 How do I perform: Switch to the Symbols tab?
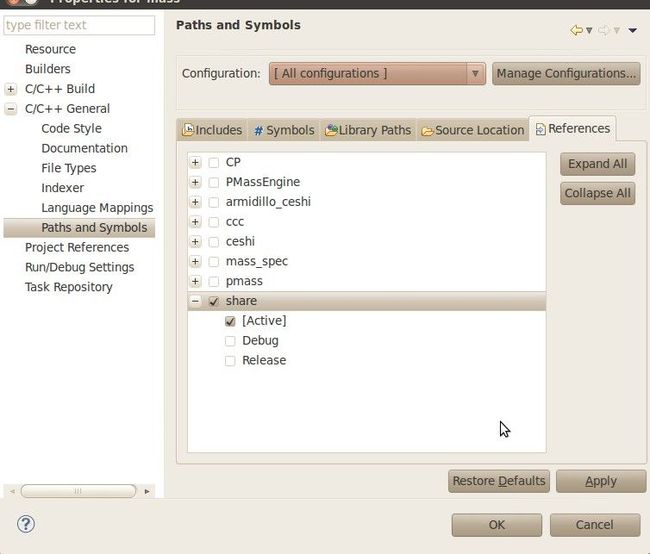[x=284, y=130]
